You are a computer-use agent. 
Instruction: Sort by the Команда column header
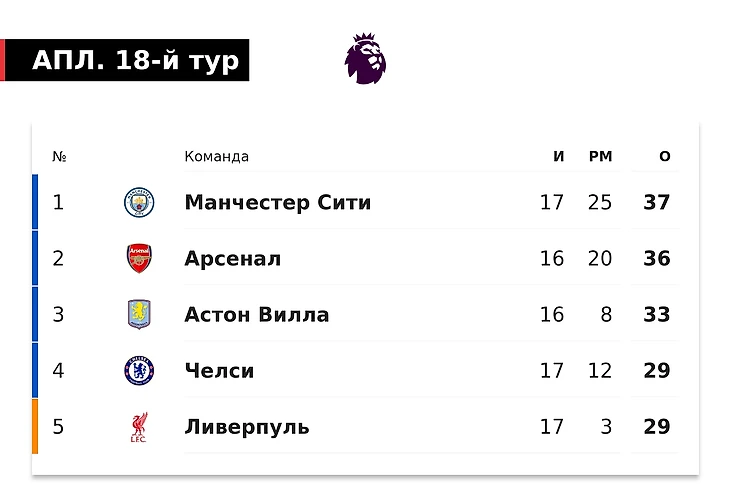point(216,156)
